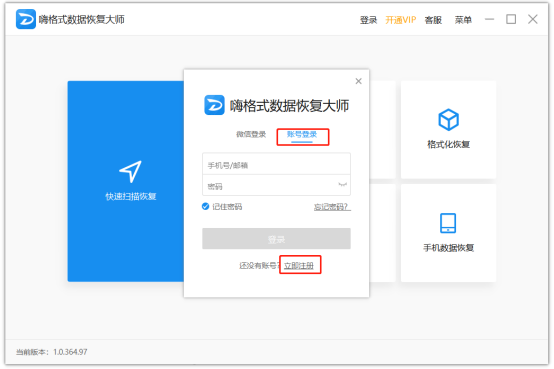This screenshot has width=554, height=369.
Task: Maximize the application window
Action: pos(511,19)
